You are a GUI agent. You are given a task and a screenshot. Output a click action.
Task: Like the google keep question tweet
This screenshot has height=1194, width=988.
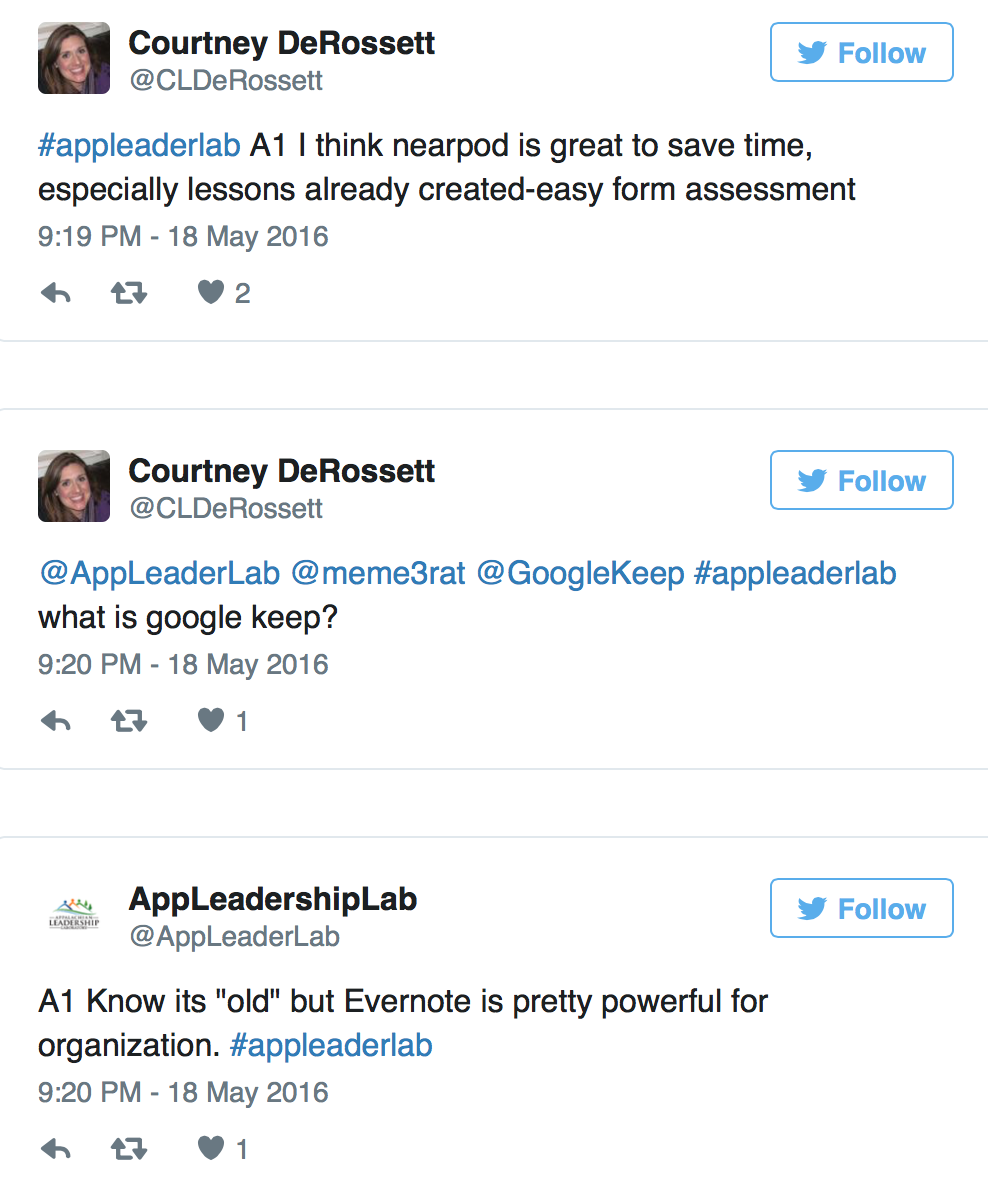click(x=211, y=720)
